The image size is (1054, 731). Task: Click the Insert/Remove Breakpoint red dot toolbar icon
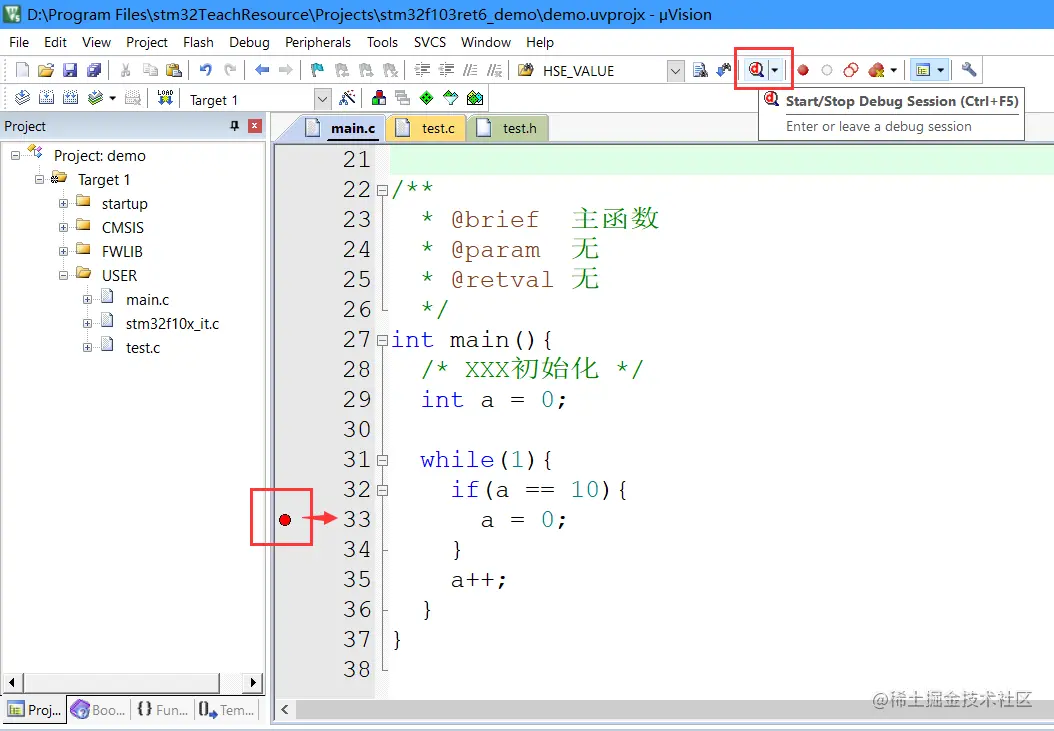pos(803,70)
